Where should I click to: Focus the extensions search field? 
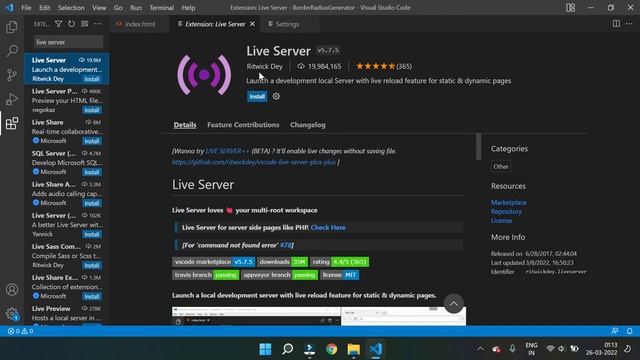pyautogui.click(x=68, y=42)
